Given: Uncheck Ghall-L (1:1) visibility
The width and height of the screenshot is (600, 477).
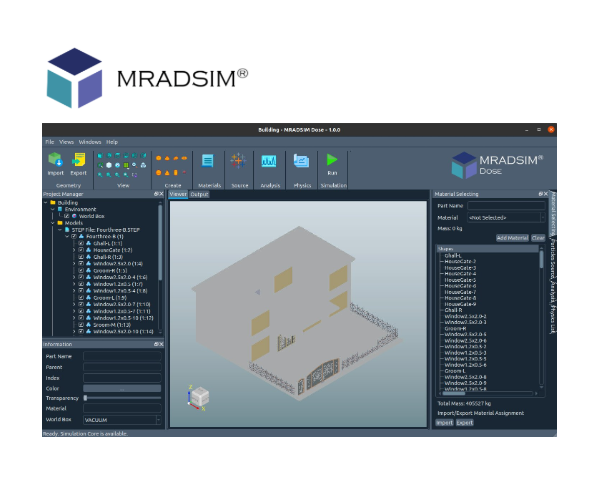Looking at the screenshot, I should 81,243.
